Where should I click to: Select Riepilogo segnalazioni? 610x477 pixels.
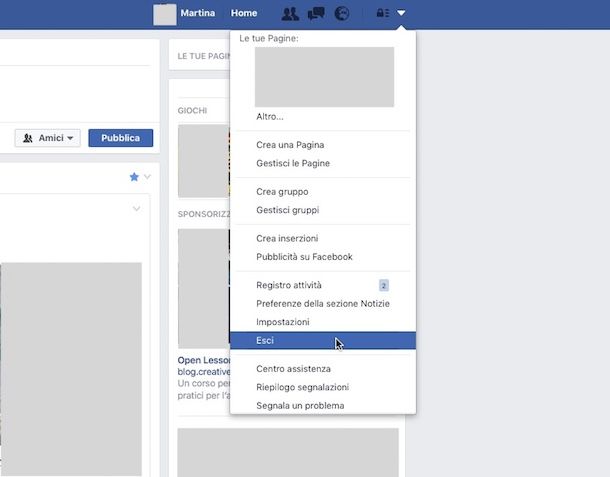pyautogui.click(x=302, y=387)
